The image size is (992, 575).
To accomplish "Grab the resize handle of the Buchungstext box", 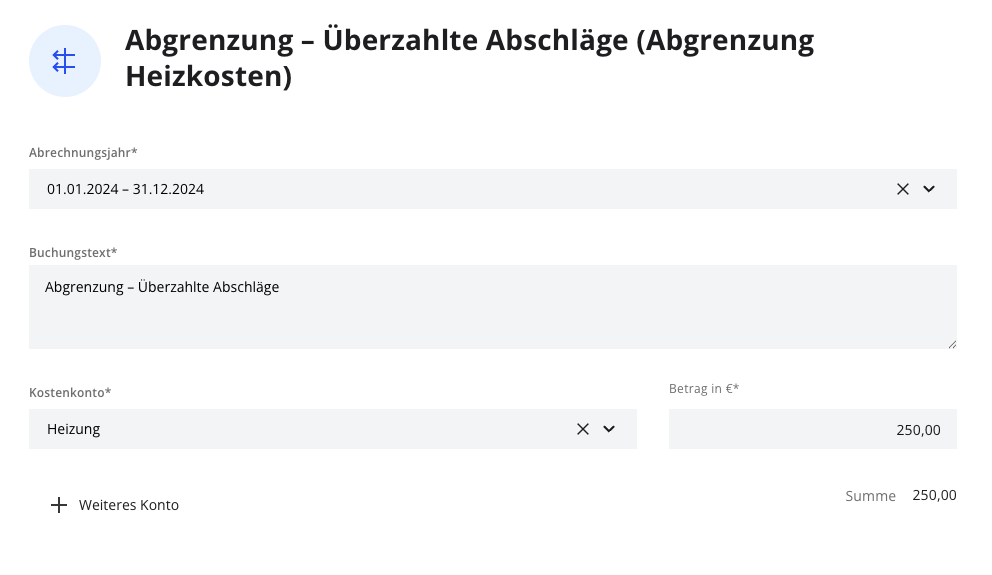I will [x=951, y=343].
